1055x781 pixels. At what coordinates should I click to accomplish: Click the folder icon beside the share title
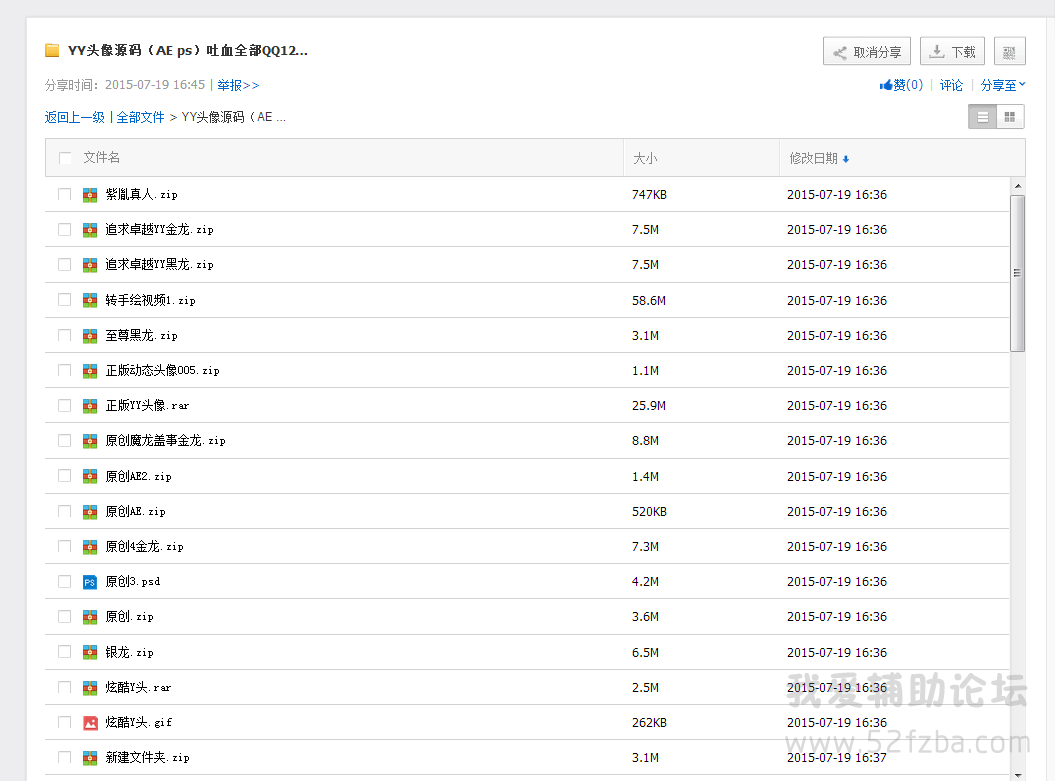tap(52, 50)
